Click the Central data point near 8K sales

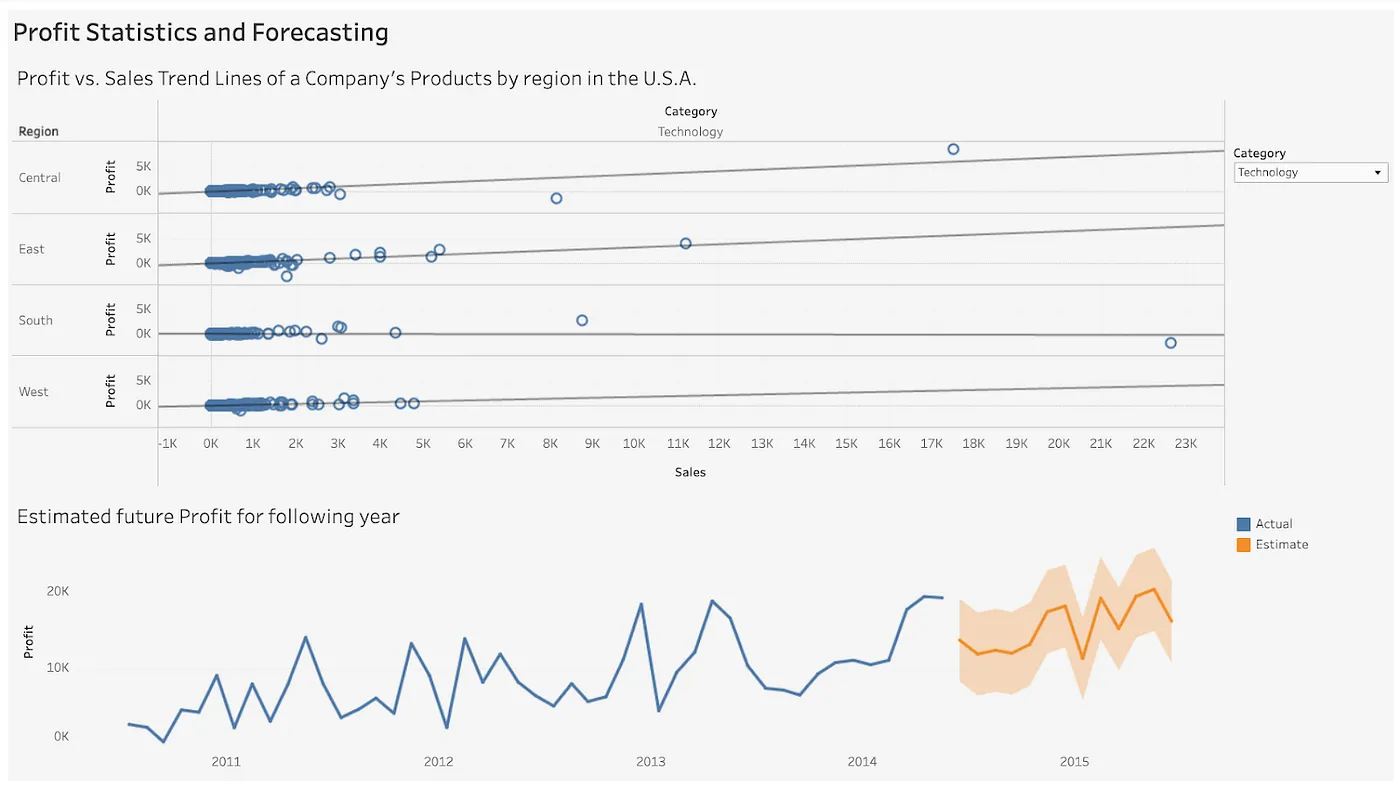pyautogui.click(x=556, y=198)
